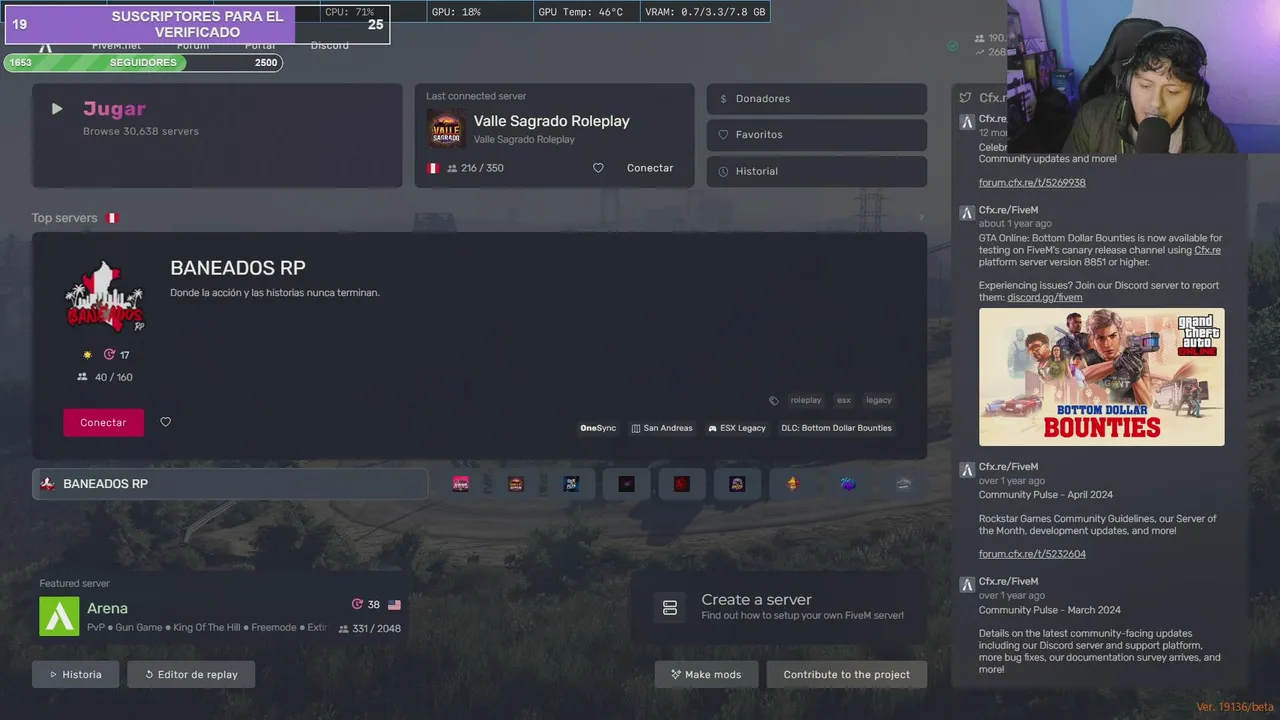Click the sun badge under BANEADOS logo
1280x720 pixels.
(x=87, y=355)
